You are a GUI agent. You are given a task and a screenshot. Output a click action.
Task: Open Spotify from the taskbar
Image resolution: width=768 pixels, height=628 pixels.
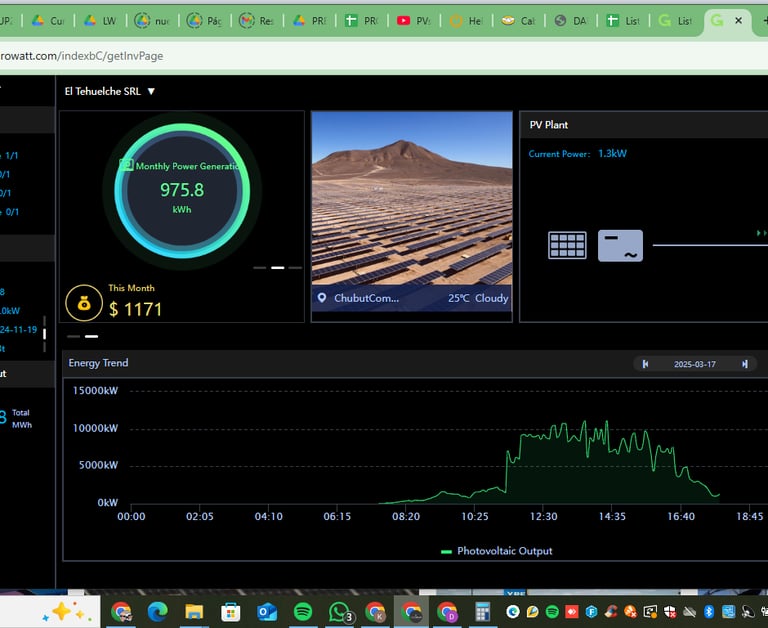click(x=303, y=611)
